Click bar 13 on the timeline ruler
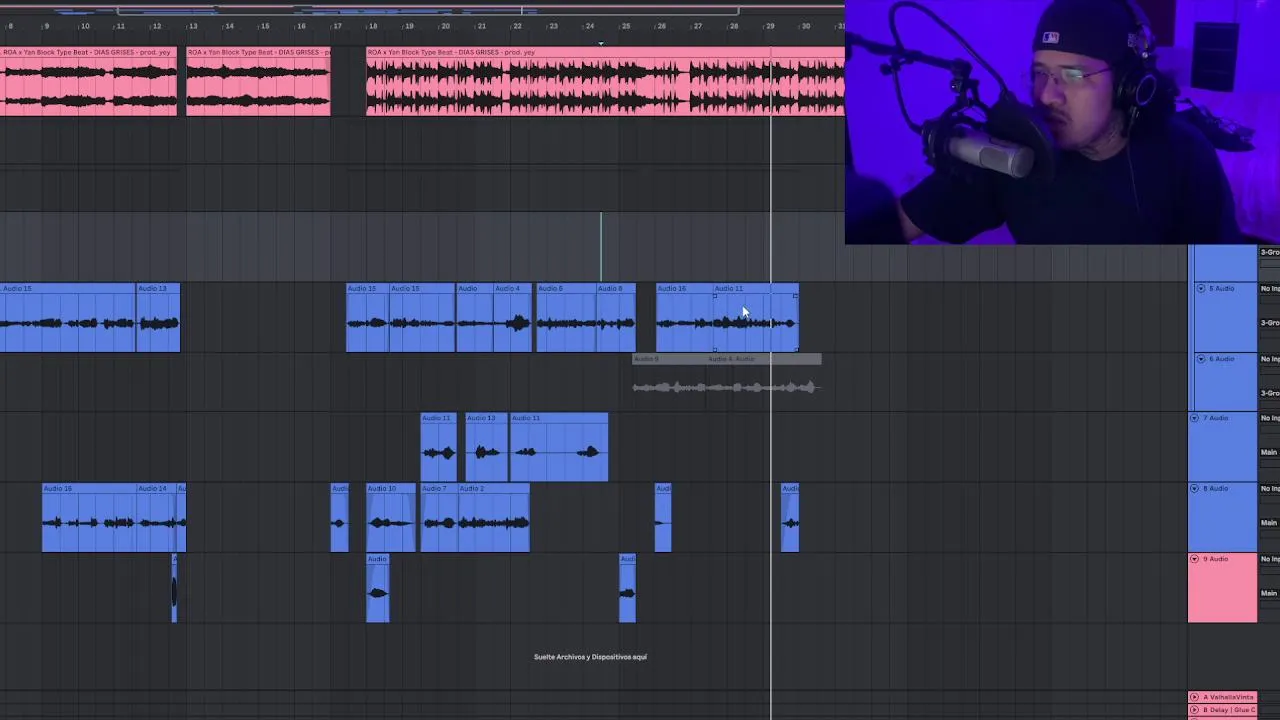 193,26
